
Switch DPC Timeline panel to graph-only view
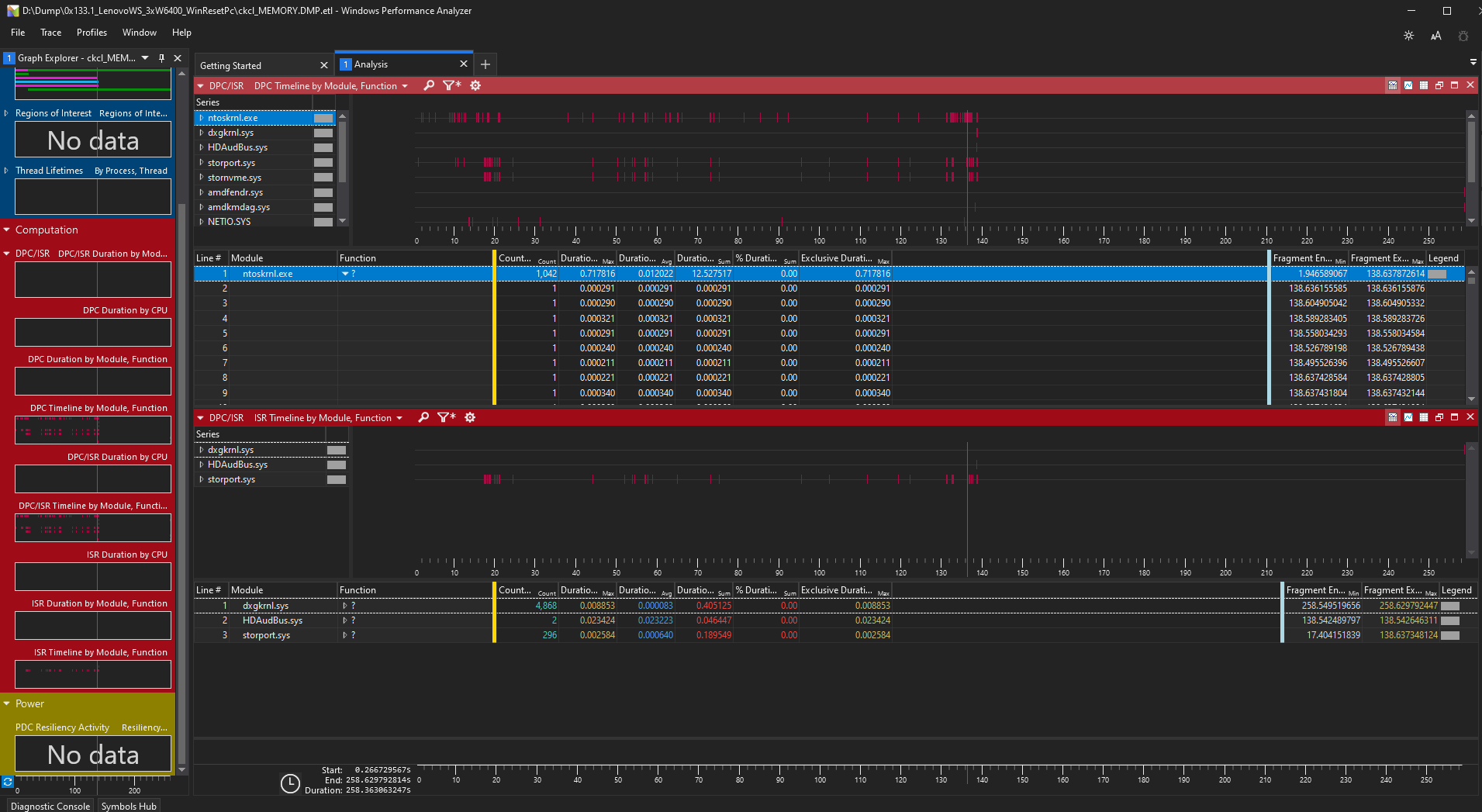point(1408,85)
